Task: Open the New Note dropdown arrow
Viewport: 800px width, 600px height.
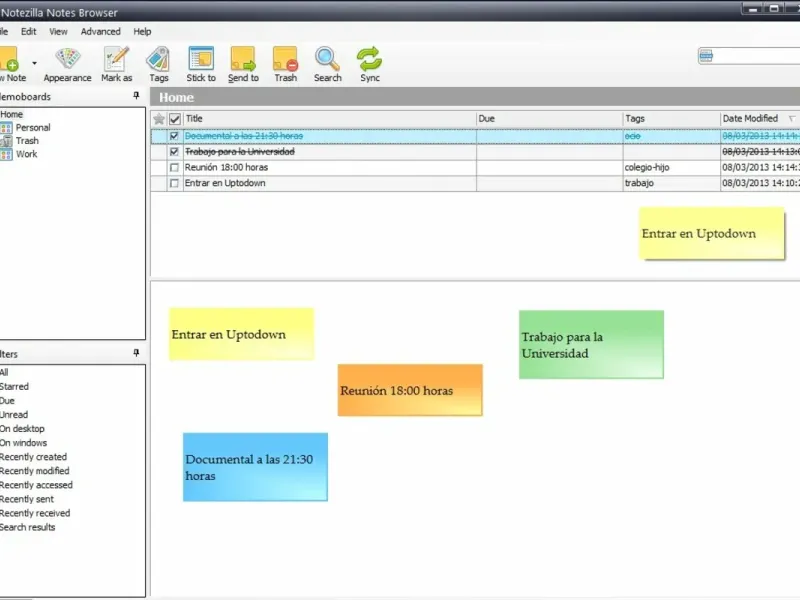Action: [34, 64]
